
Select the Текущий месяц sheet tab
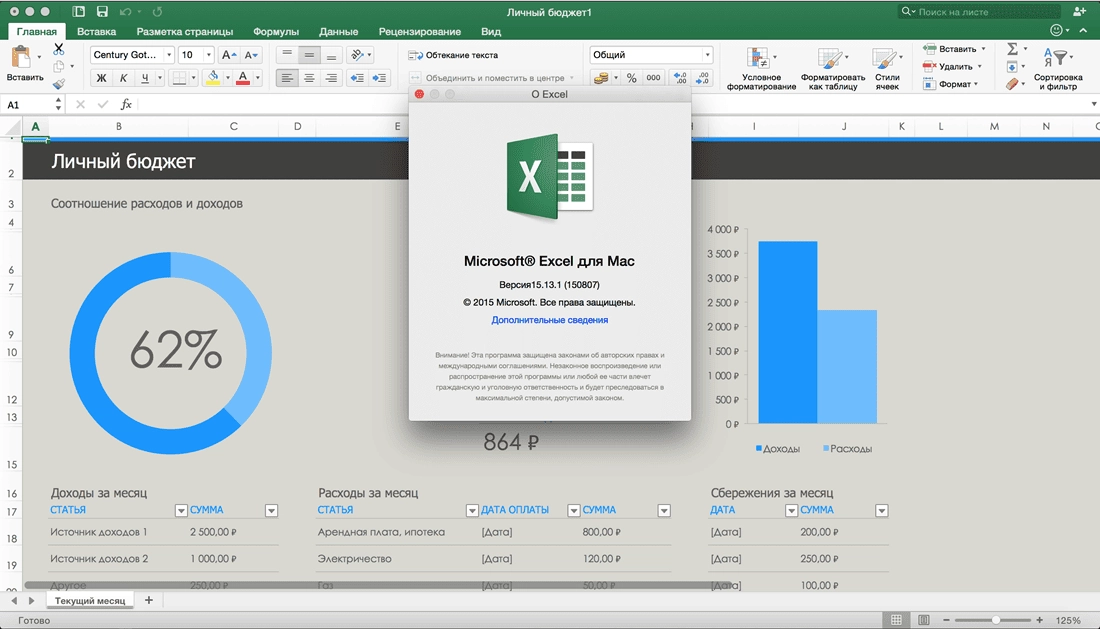coord(90,600)
